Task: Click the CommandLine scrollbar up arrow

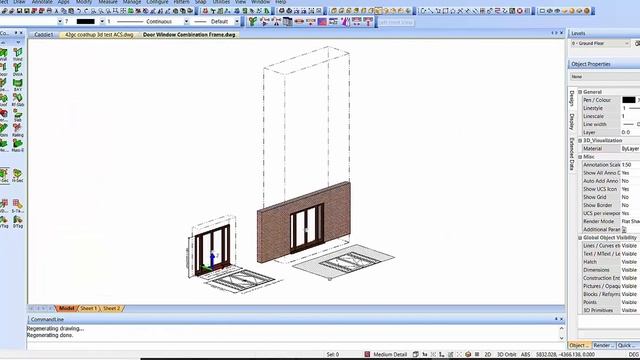Action: [x=562, y=328]
